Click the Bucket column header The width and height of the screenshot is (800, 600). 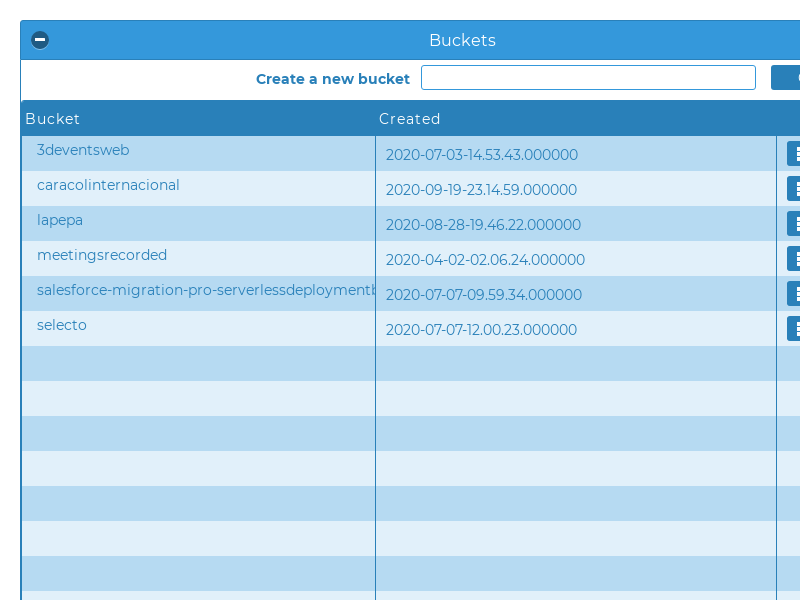(52, 119)
